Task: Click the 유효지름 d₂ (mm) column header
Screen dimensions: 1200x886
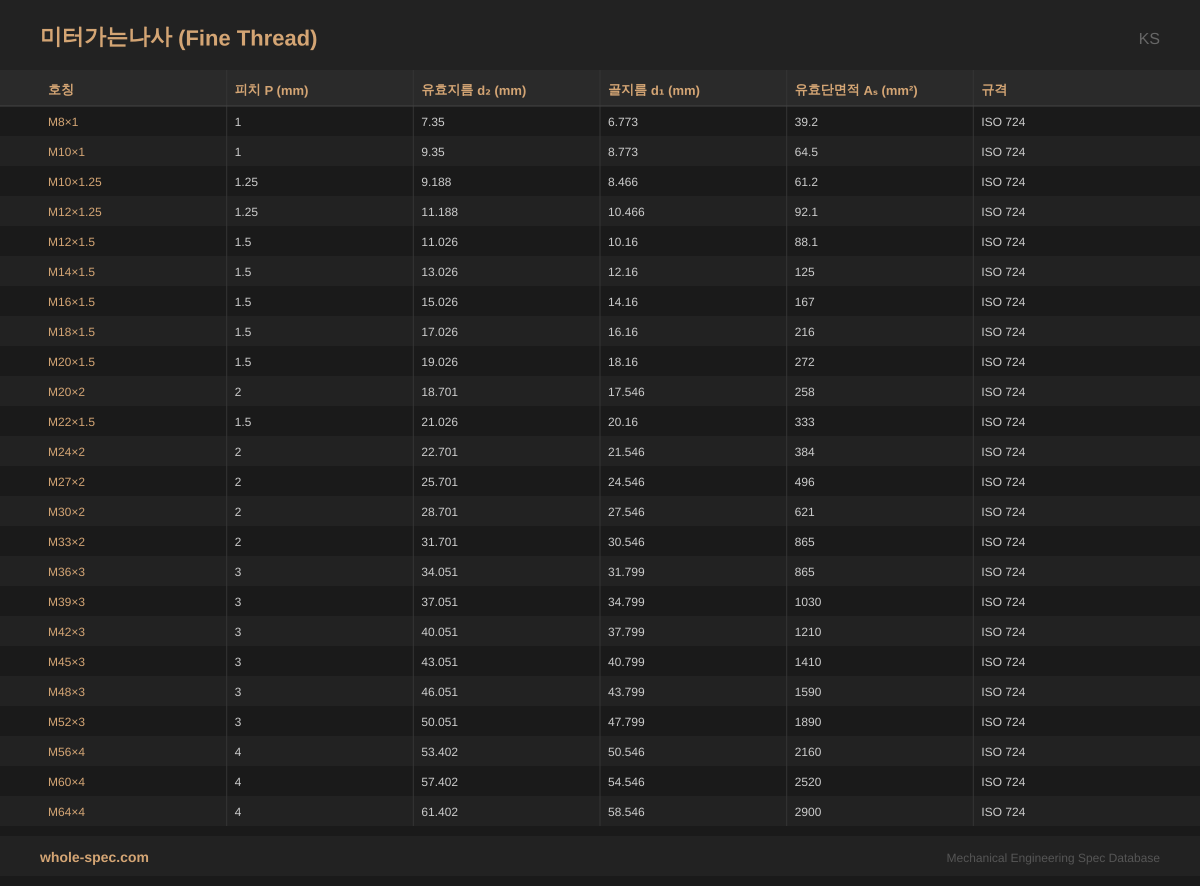Action: [473, 90]
